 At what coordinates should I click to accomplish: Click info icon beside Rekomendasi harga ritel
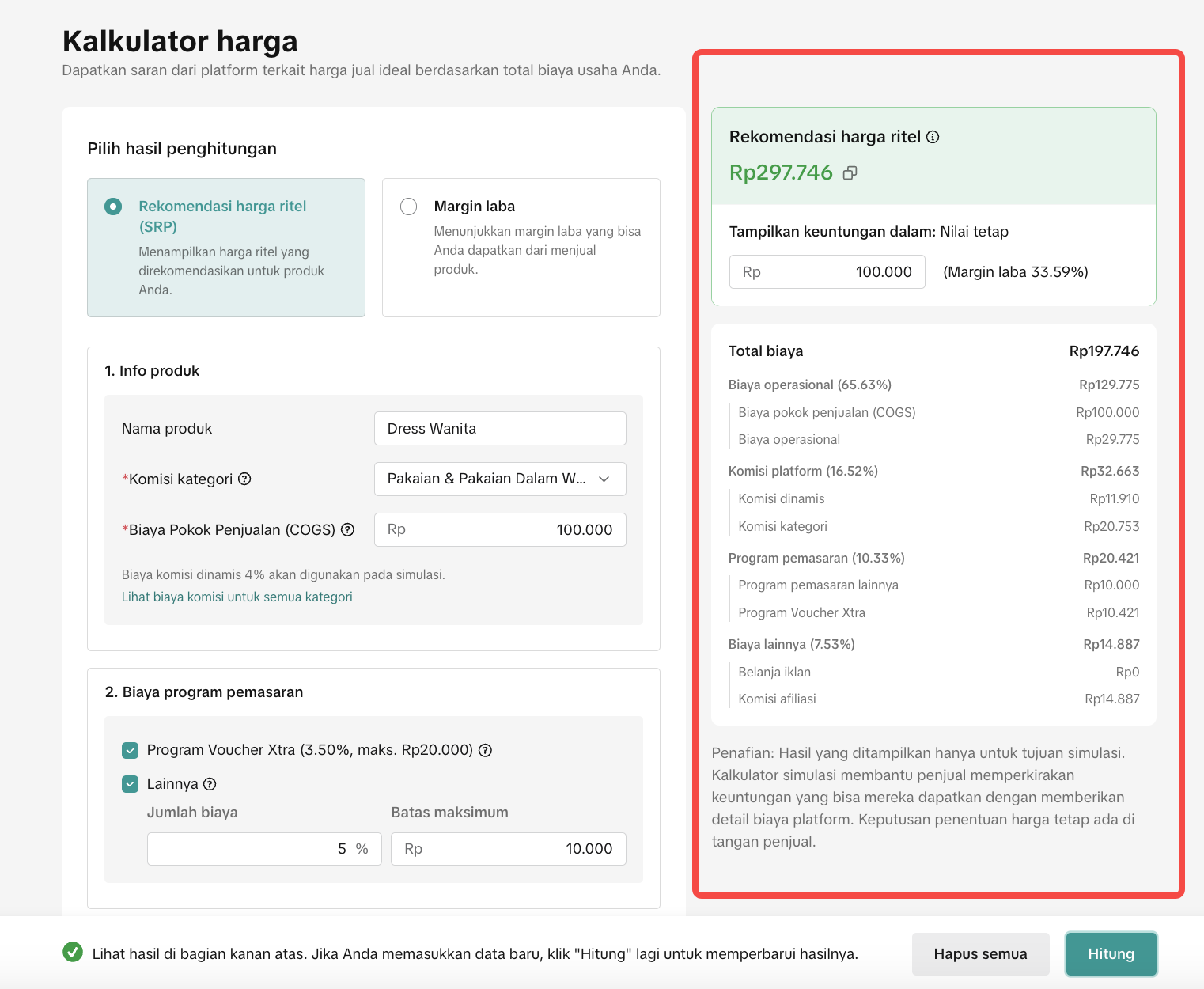tap(933, 137)
